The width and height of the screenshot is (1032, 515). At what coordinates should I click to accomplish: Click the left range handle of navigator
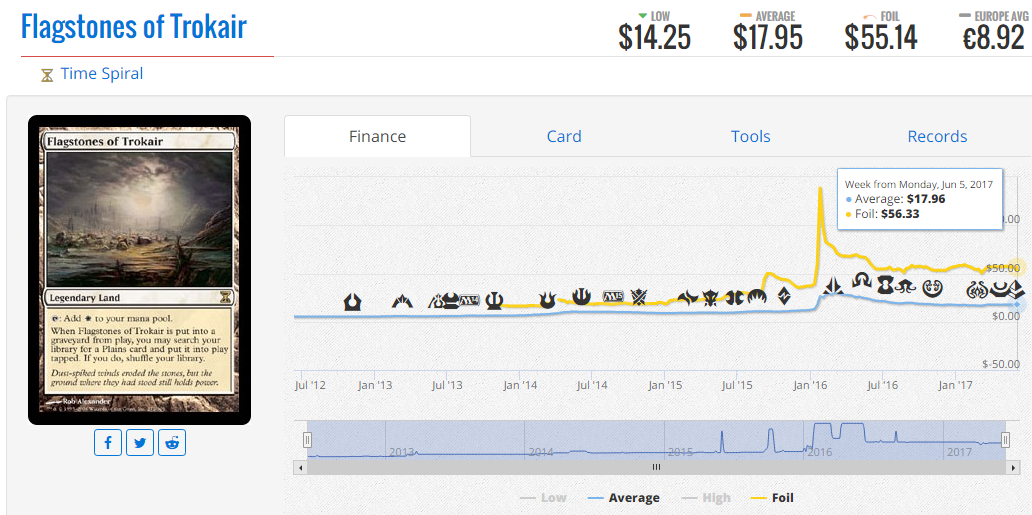tap(307, 440)
